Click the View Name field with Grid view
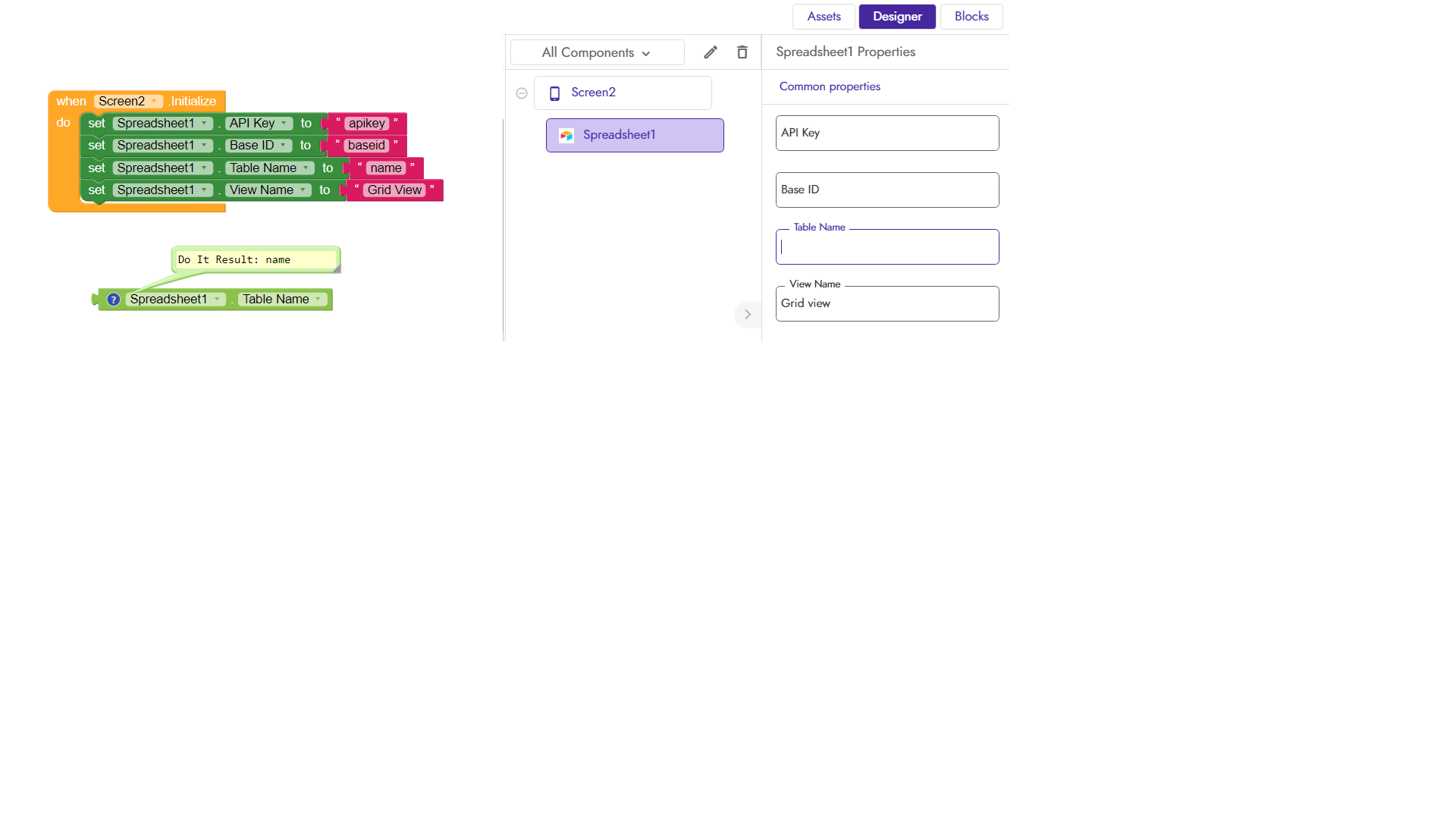 pyautogui.click(x=886, y=304)
